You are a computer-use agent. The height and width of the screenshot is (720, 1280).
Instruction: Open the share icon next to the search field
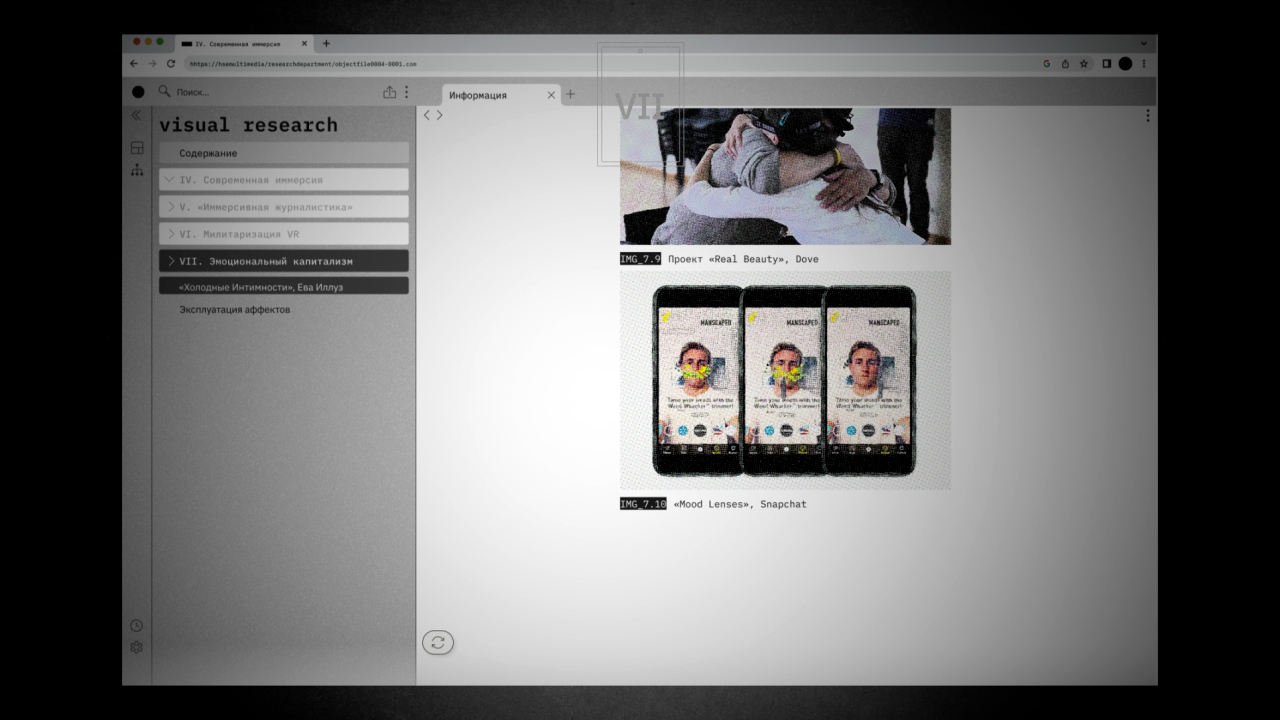(x=390, y=92)
